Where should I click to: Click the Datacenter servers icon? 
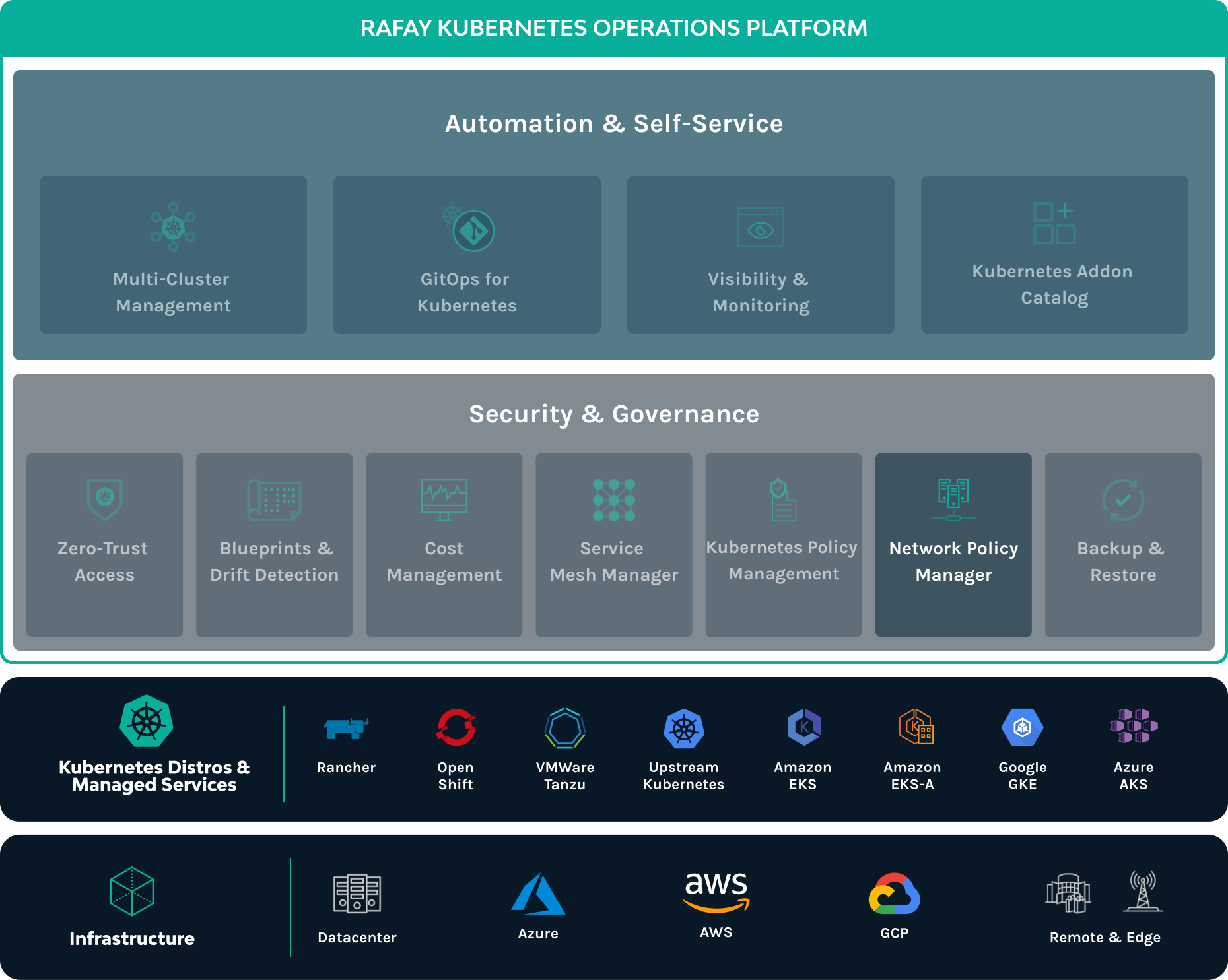pyautogui.click(x=357, y=894)
